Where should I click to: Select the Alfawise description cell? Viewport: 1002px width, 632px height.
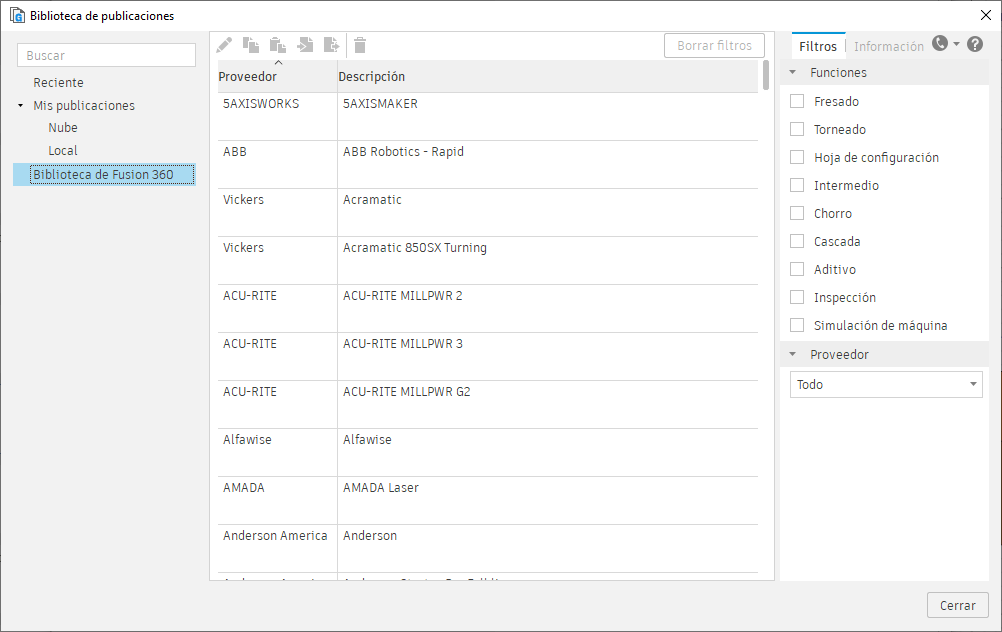pyautogui.click(x=548, y=452)
